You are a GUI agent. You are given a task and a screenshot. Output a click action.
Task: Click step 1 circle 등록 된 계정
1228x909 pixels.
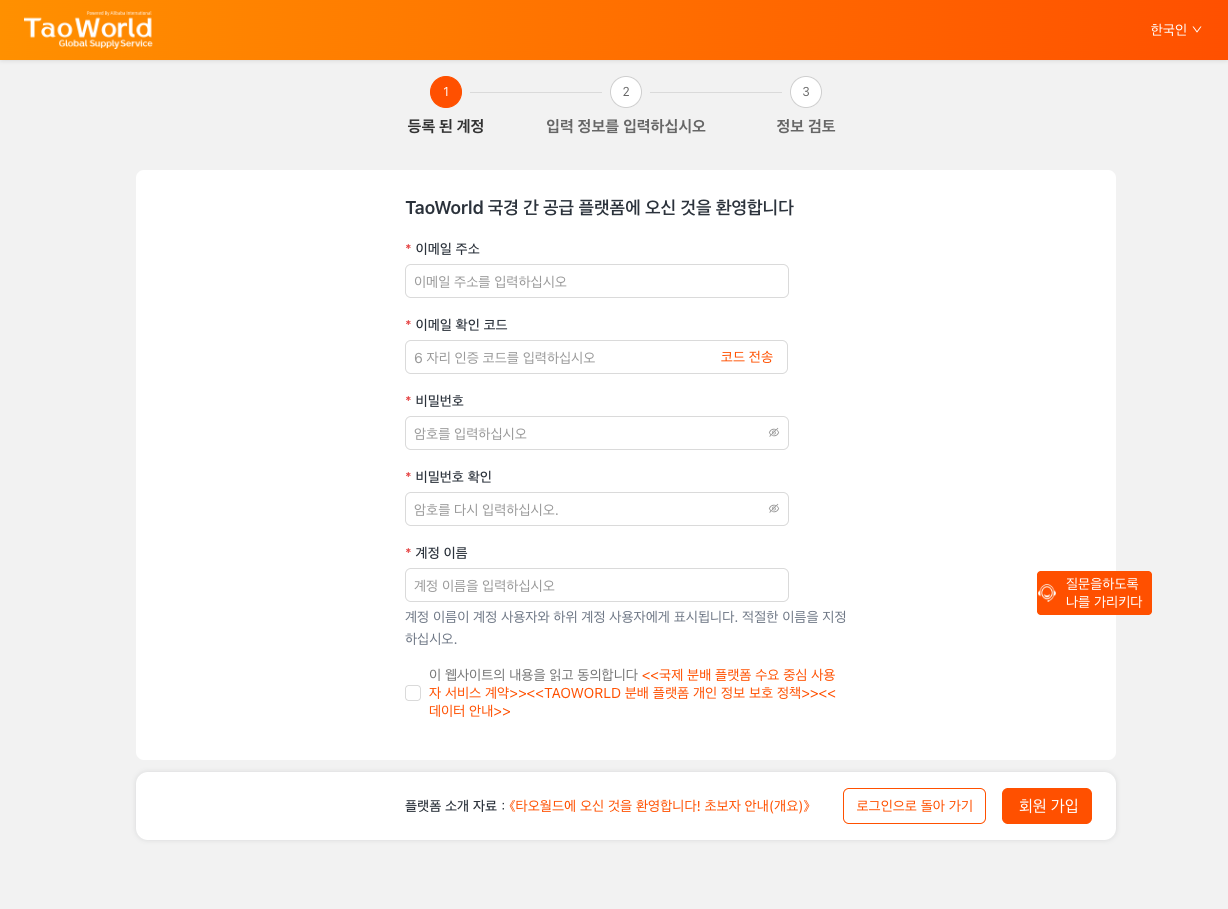click(446, 92)
